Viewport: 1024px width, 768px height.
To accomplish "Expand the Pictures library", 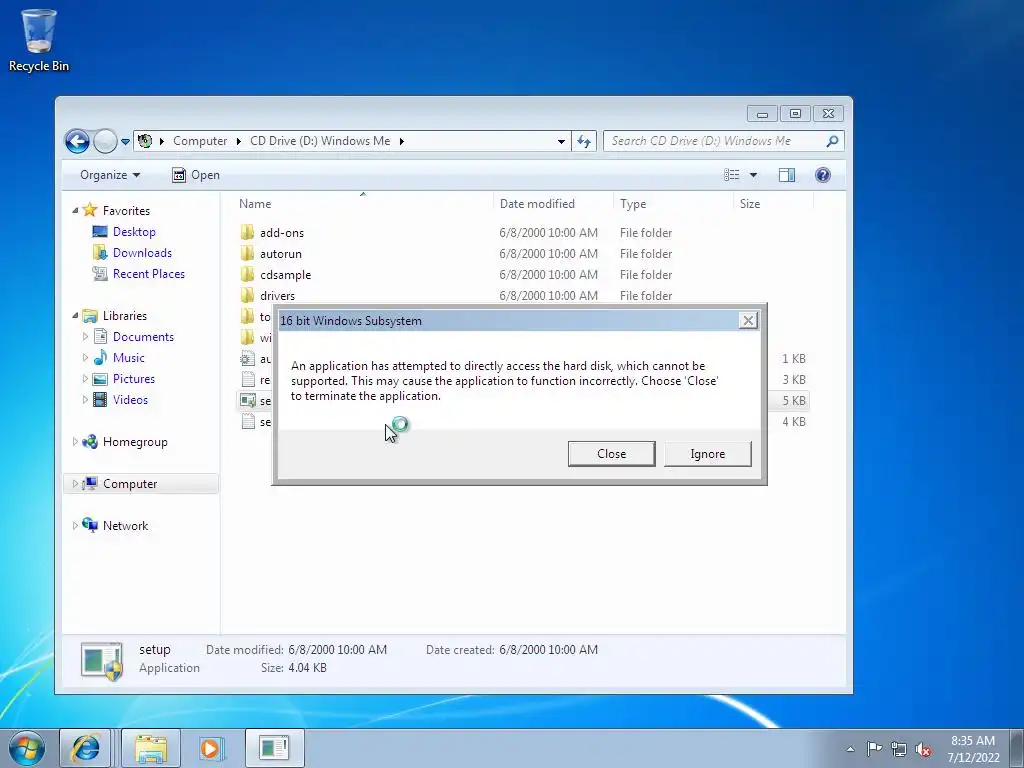I will (85, 379).
